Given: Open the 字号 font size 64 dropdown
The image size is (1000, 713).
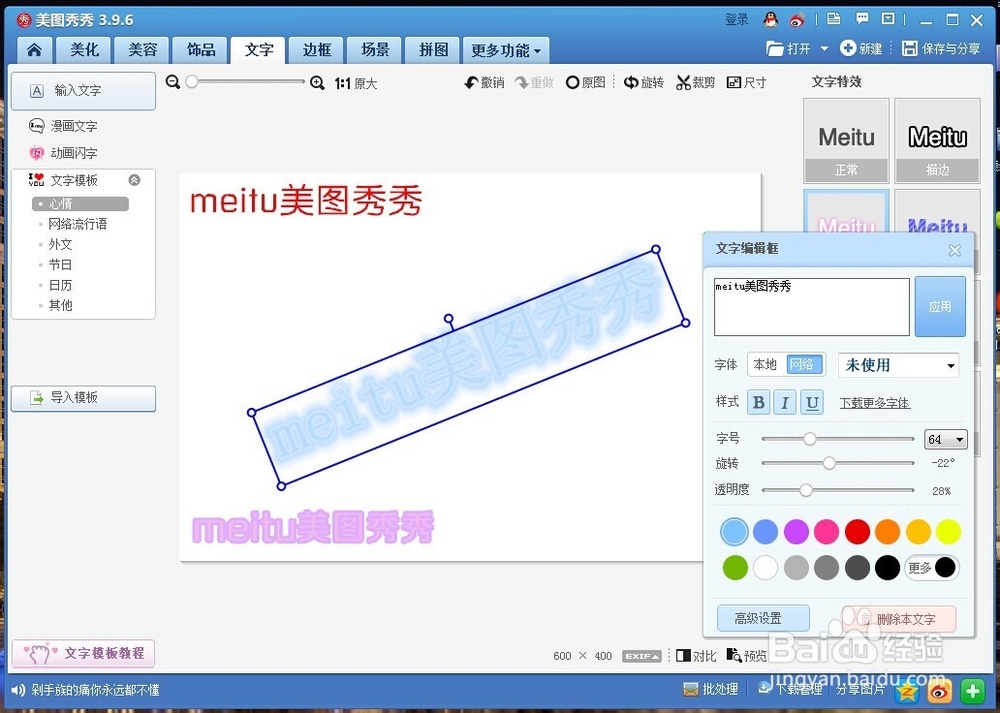Looking at the screenshot, I should pos(945,439).
